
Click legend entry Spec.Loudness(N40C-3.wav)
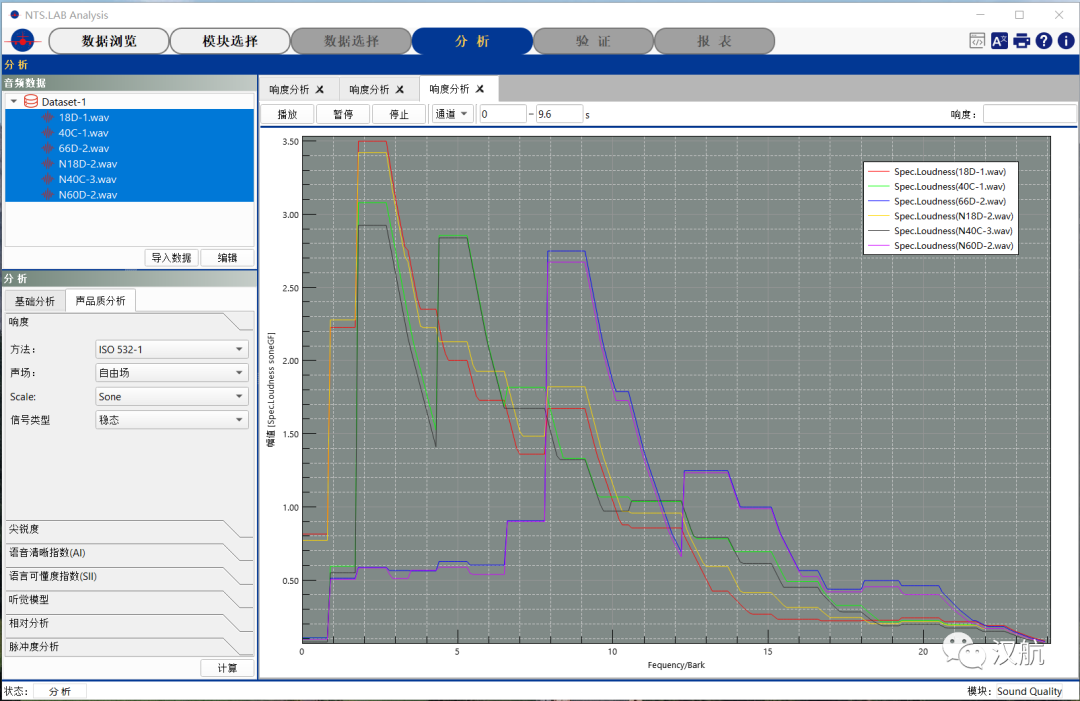(941, 231)
